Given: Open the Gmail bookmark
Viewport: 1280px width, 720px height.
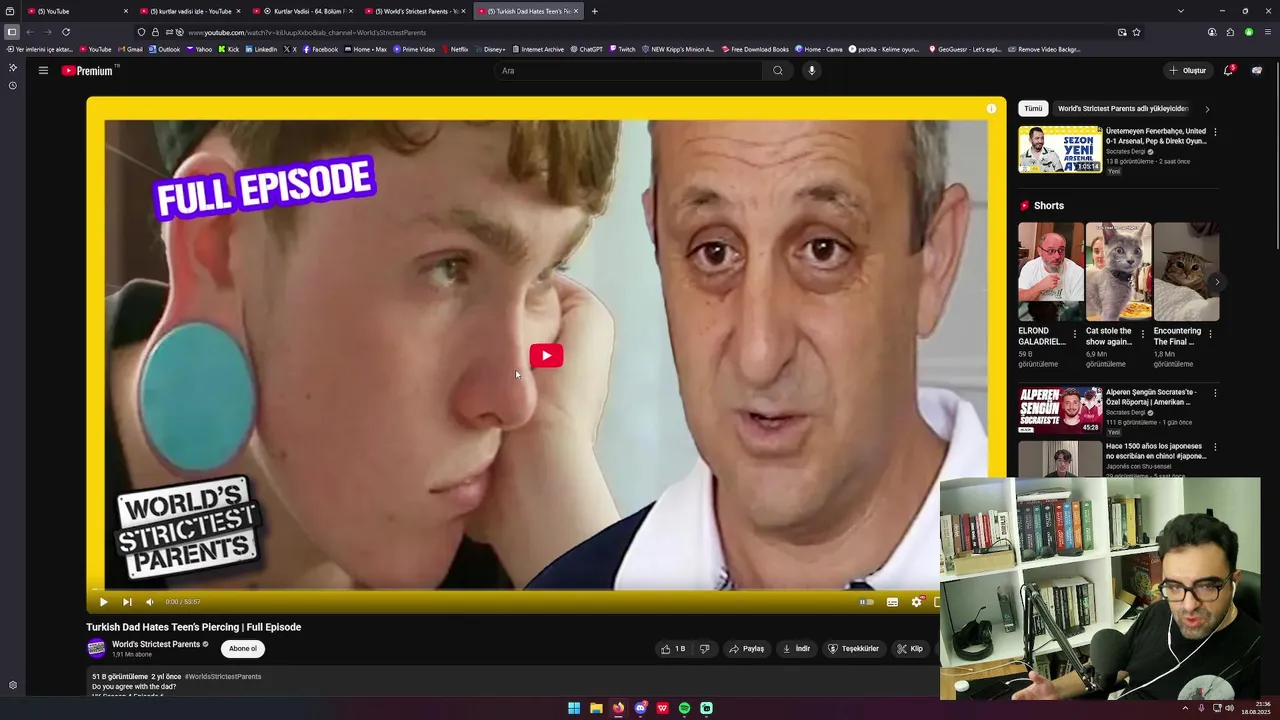Looking at the screenshot, I should [x=130, y=49].
